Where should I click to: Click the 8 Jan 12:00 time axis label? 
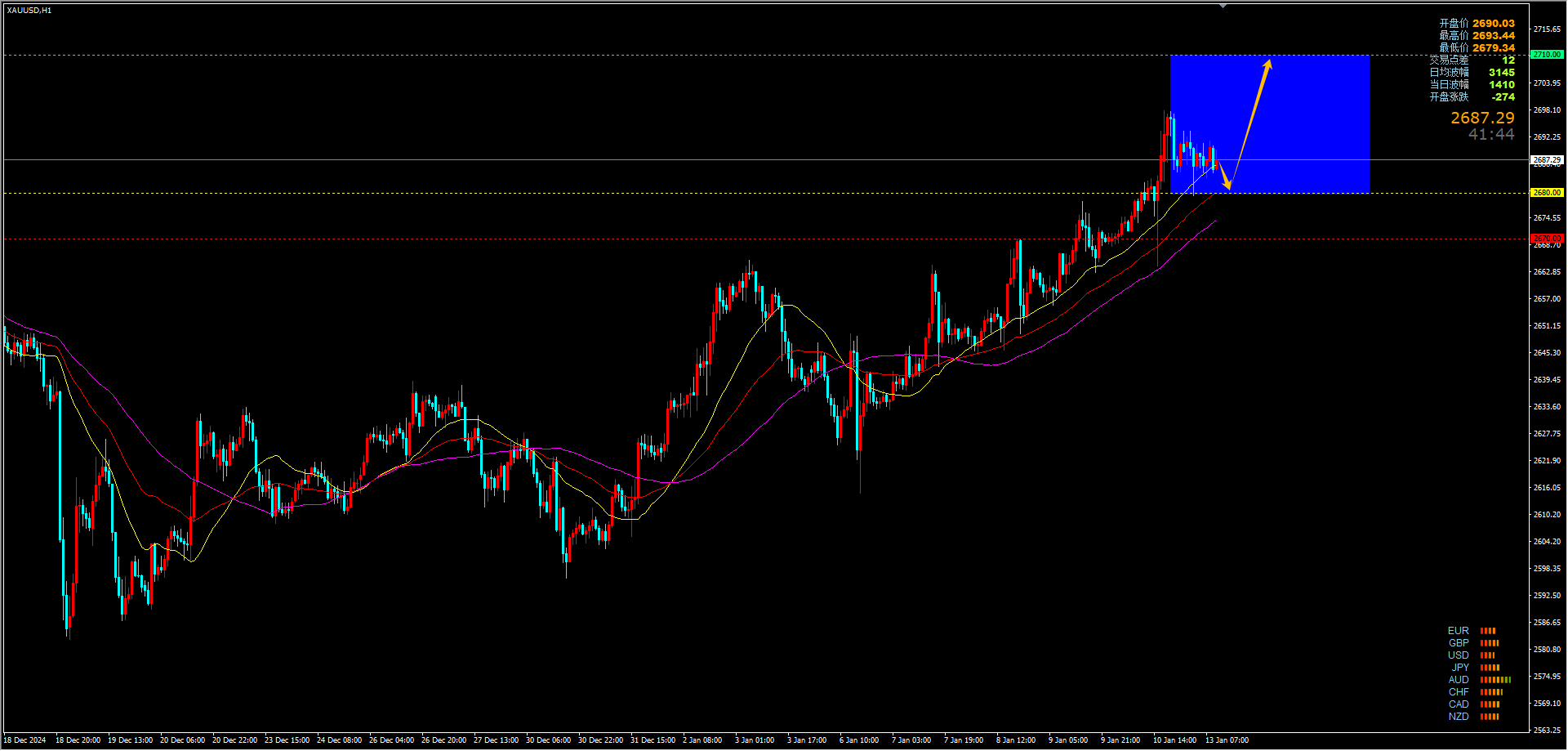coord(1016,740)
